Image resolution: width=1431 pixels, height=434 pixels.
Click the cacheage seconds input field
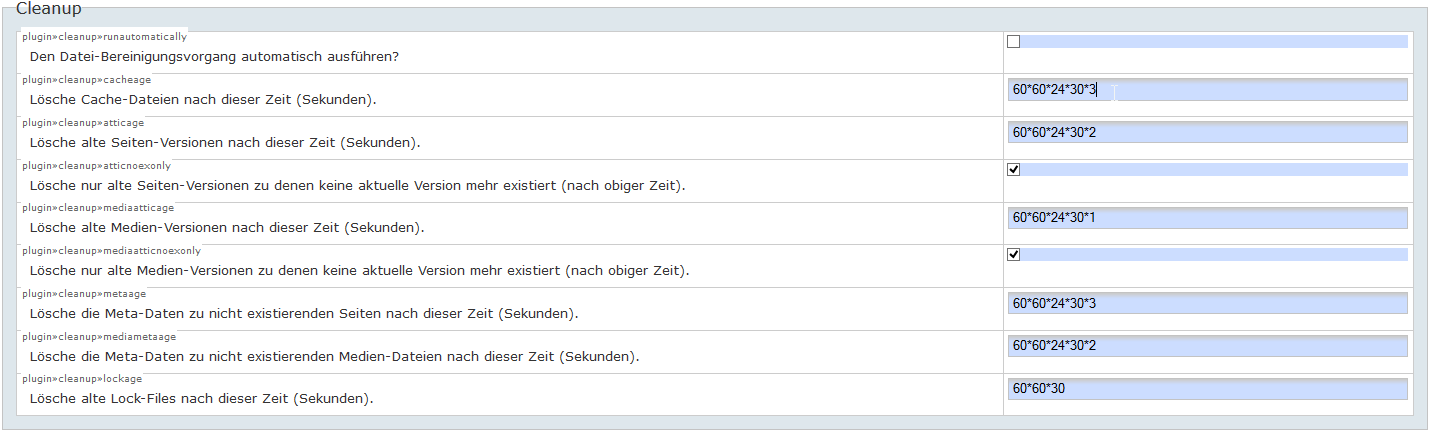[1207, 90]
